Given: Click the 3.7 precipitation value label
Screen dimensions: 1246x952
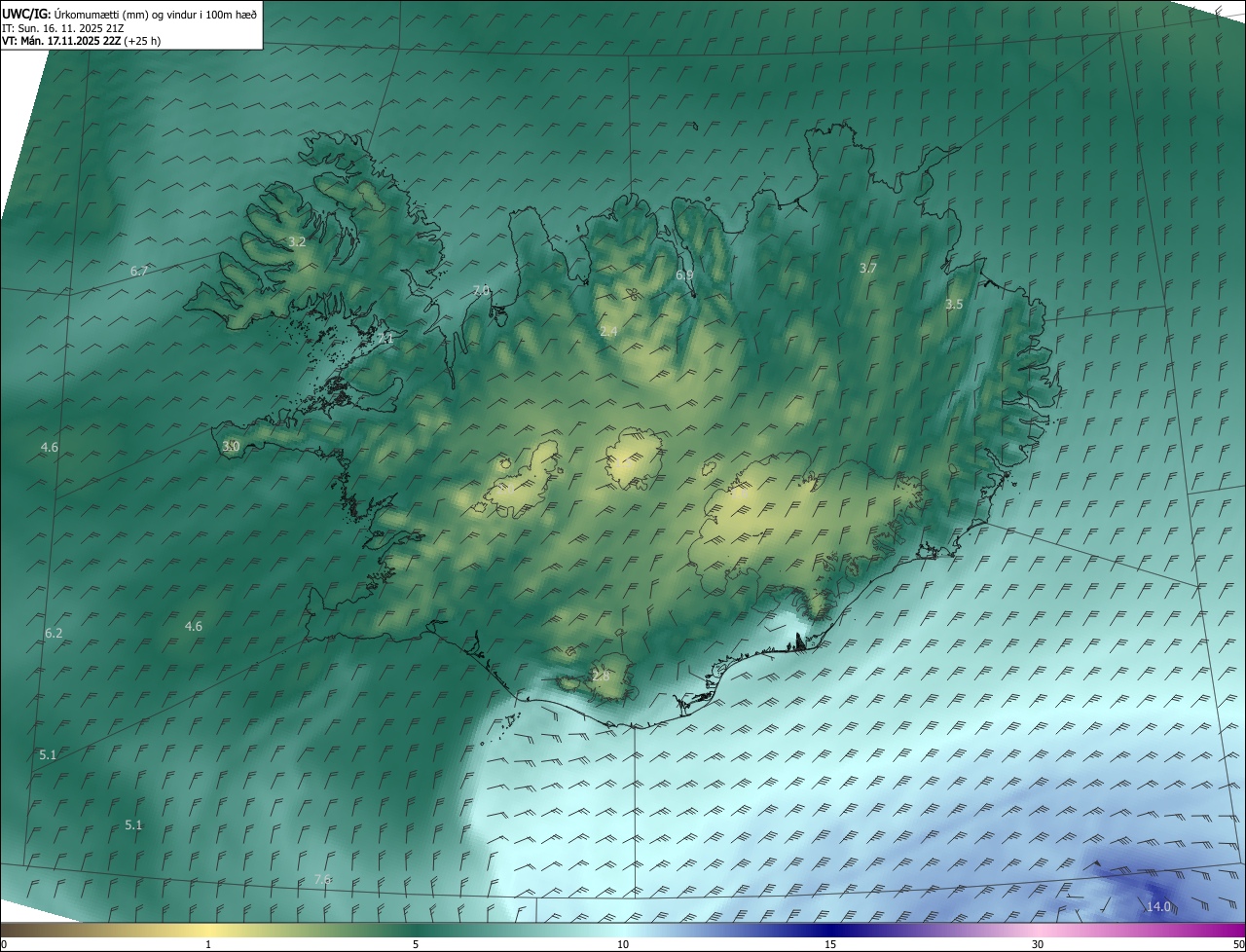Looking at the screenshot, I should (x=868, y=268).
